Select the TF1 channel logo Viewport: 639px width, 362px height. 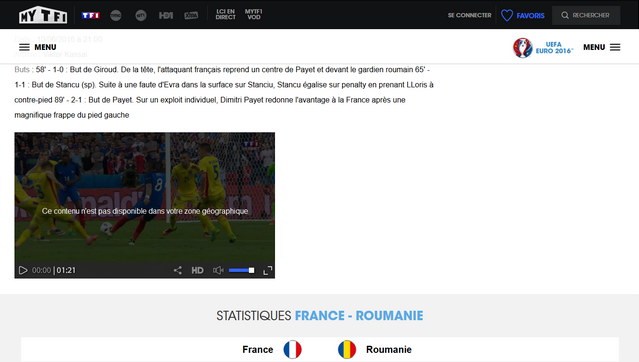click(x=90, y=15)
